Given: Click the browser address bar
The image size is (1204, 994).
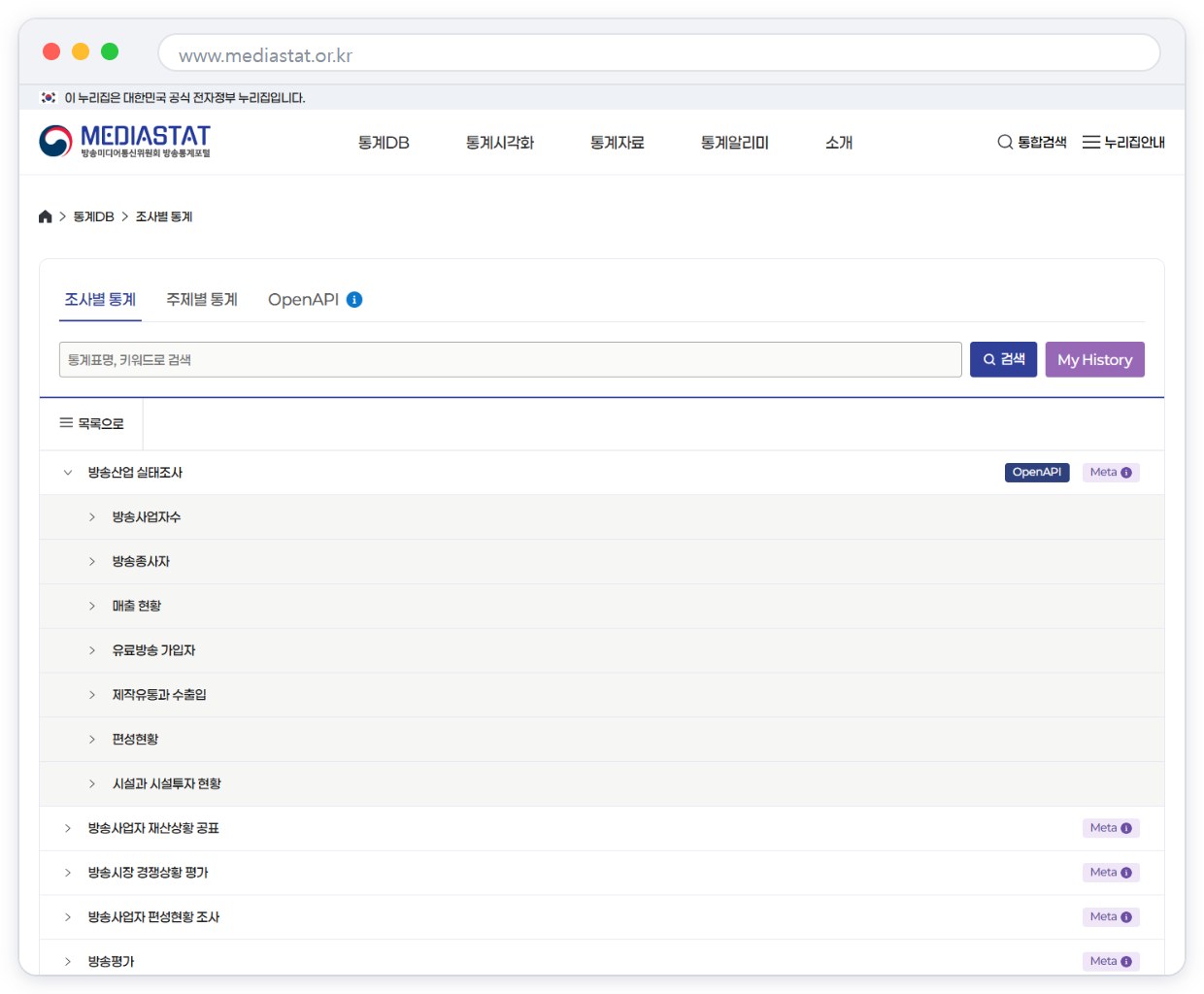Looking at the screenshot, I should click(659, 53).
